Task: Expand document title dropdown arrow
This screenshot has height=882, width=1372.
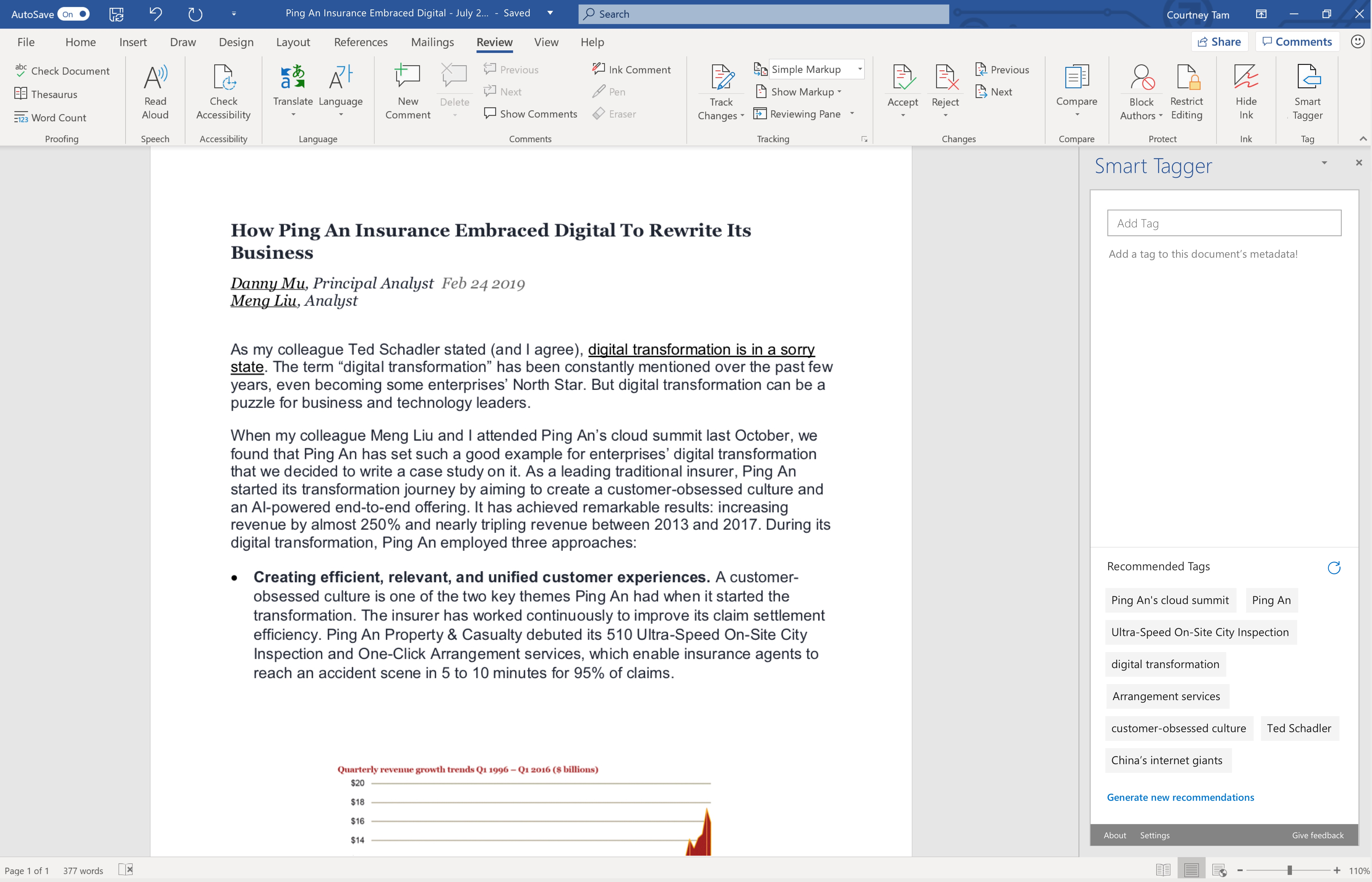Action: (x=550, y=13)
